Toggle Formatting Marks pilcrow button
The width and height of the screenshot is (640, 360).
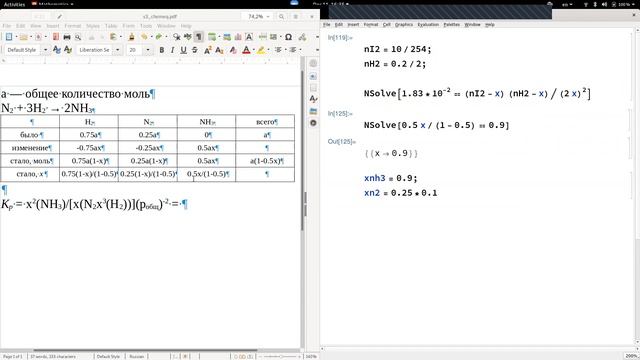199,37
